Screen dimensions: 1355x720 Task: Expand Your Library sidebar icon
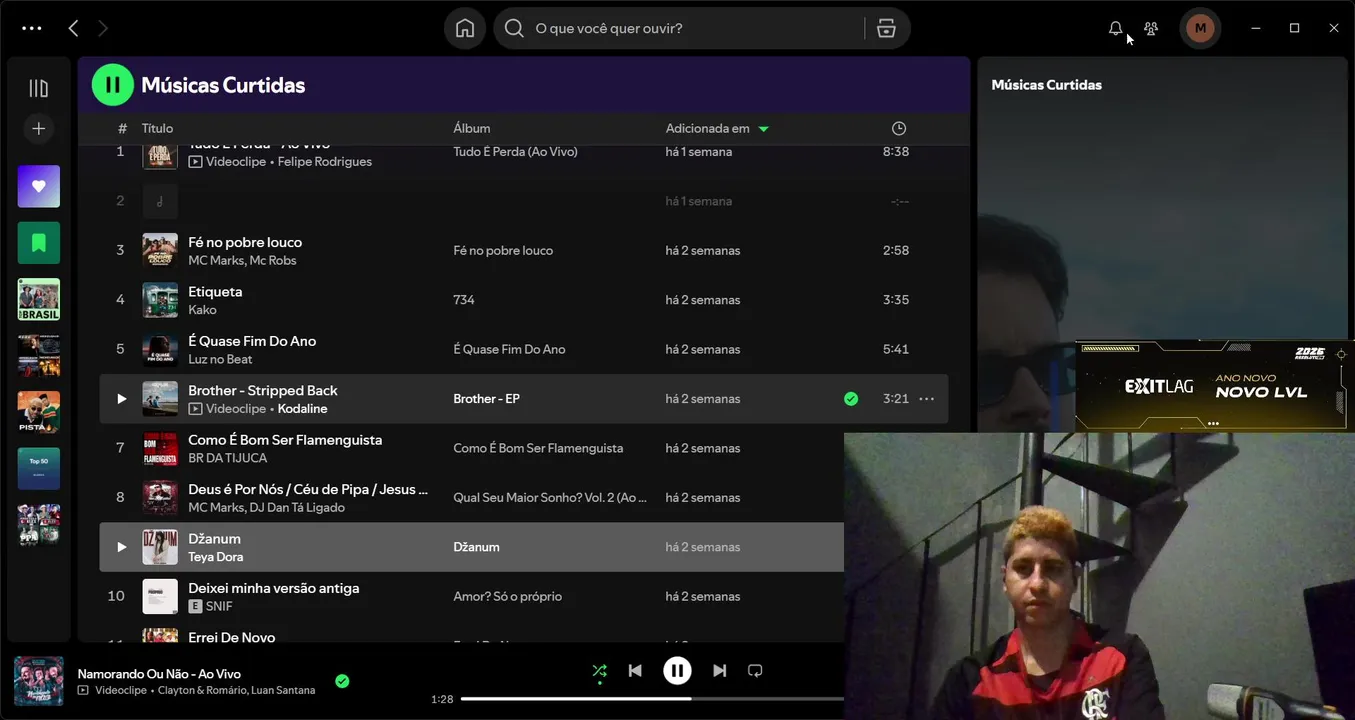point(39,88)
